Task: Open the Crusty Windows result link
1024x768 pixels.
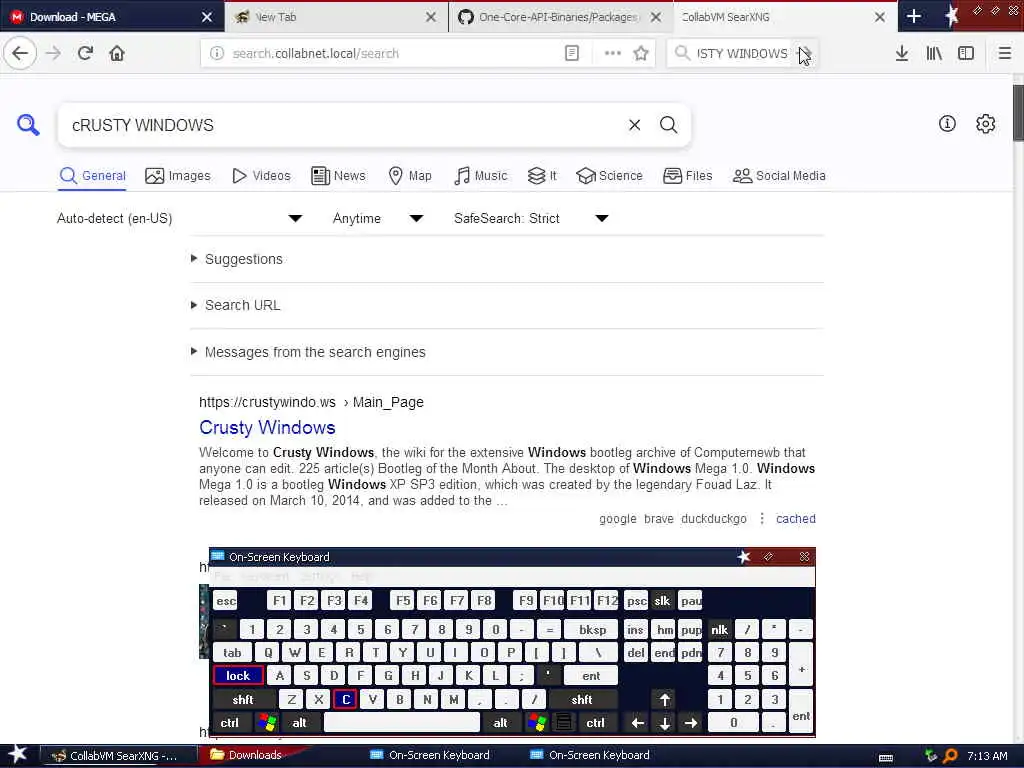Action: [267, 427]
